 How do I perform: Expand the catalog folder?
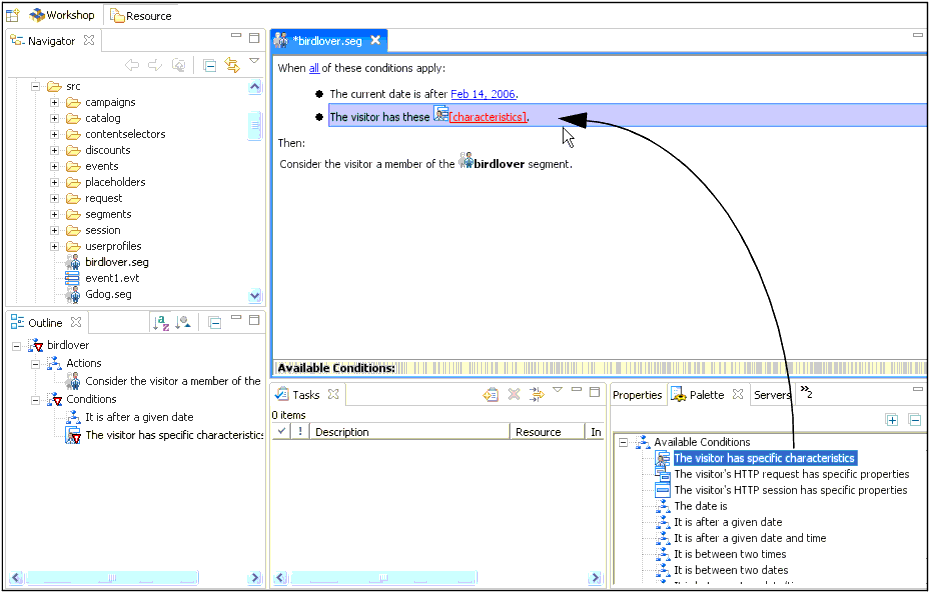(55, 119)
